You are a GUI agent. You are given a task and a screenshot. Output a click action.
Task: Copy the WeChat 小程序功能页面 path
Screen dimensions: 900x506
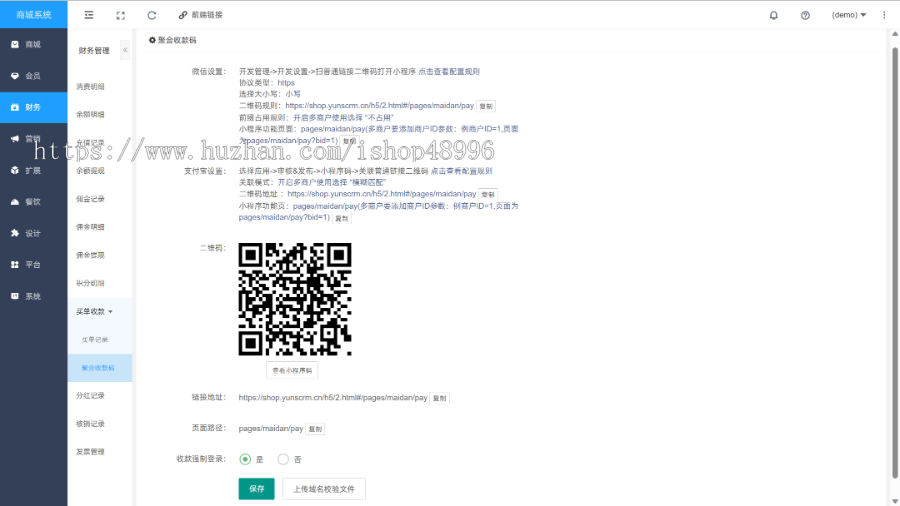point(349,141)
